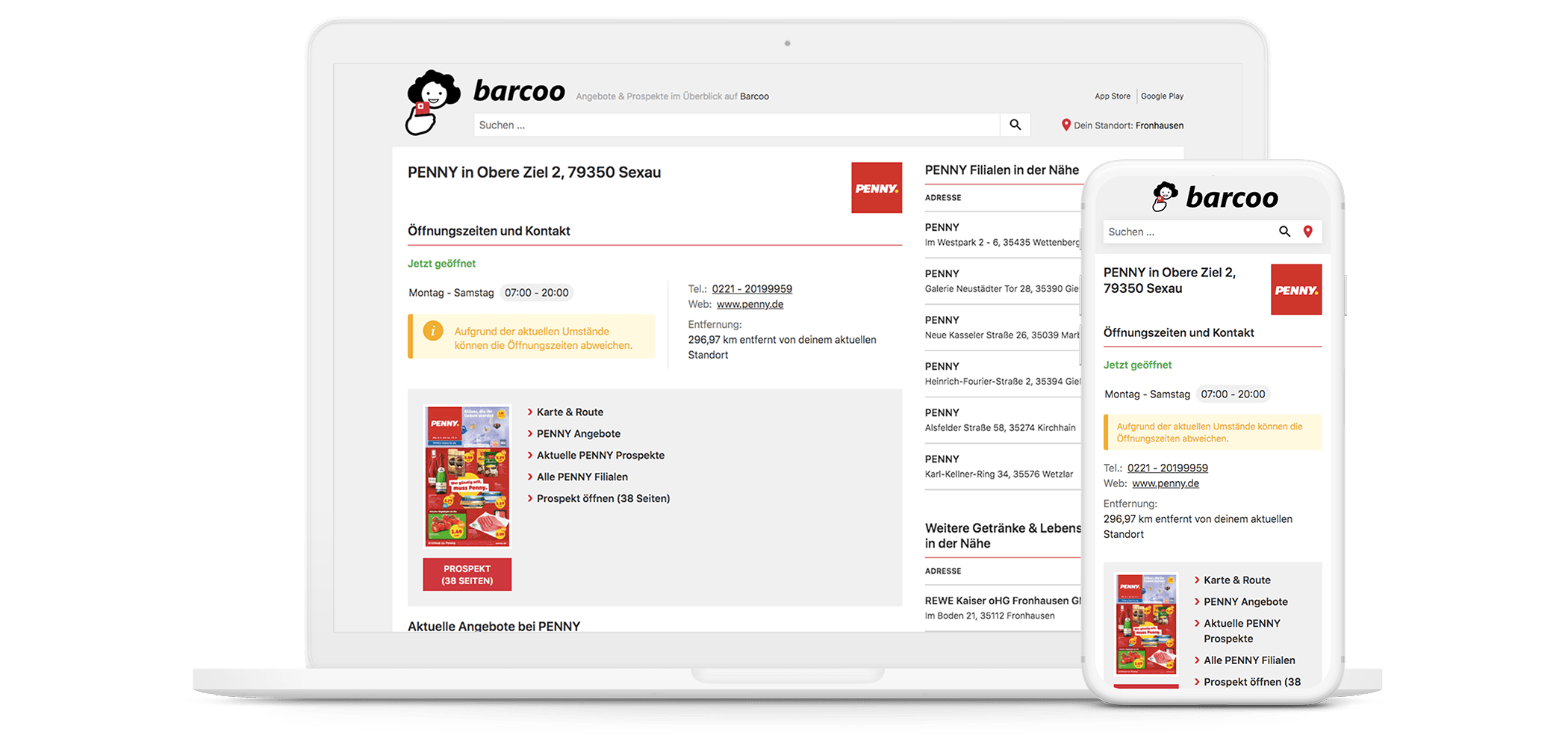Tap the mobile red location pin icon
This screenshot has width=1568, height=747.
coord(1307,232)
